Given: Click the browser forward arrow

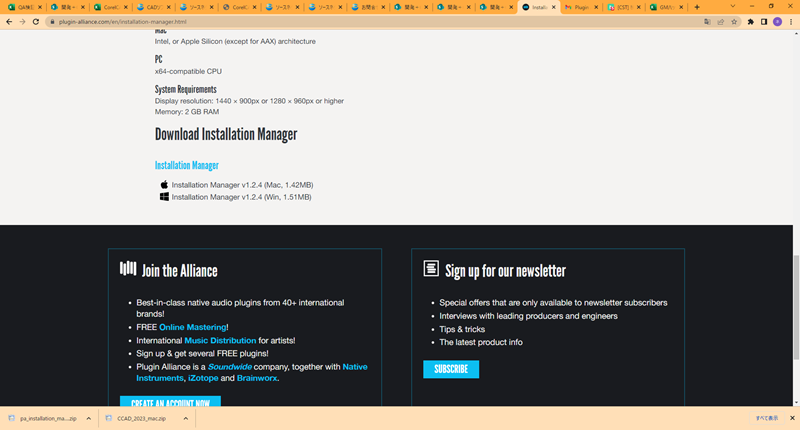Looking at the screenshot, I should [x=22, y=22].
